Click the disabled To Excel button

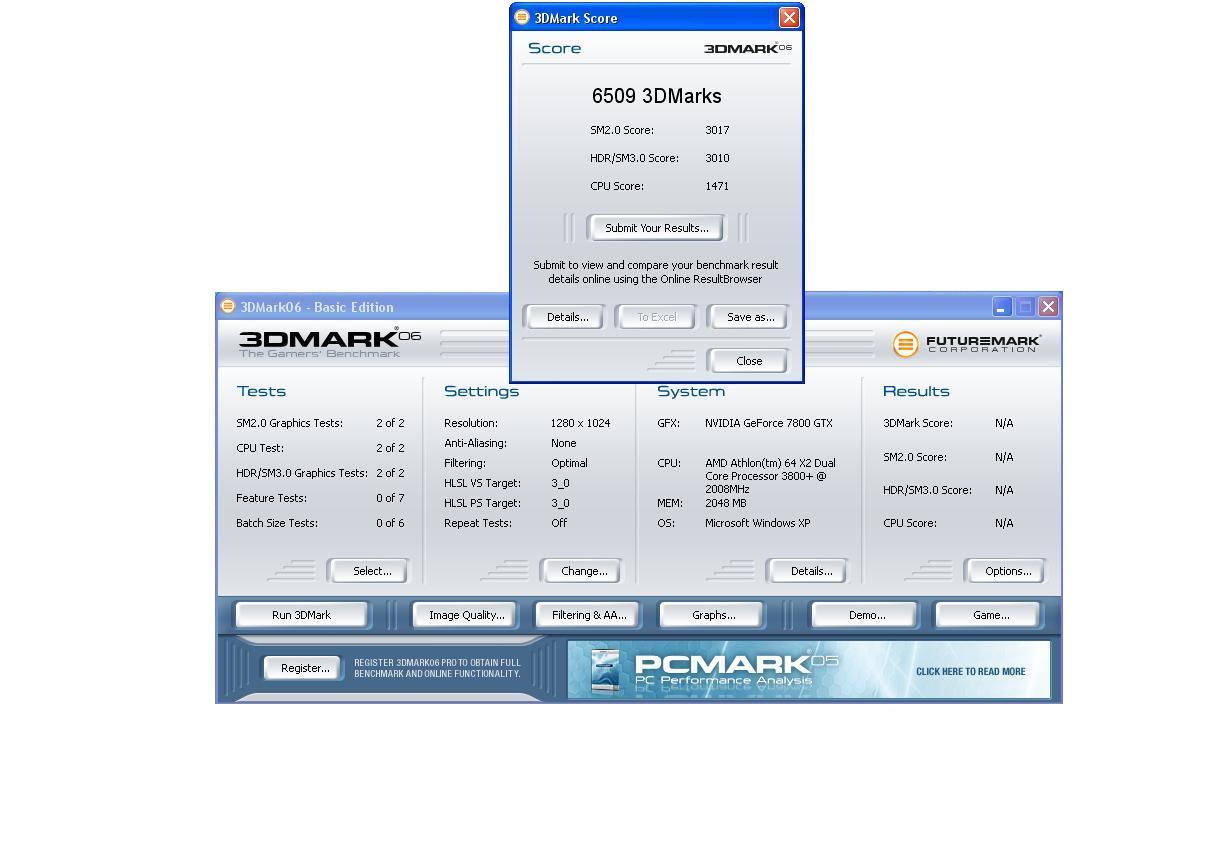pos(656,317)
